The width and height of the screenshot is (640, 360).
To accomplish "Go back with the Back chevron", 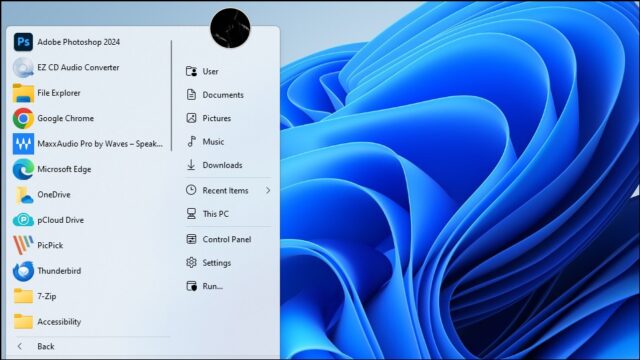I will [20, 347].
